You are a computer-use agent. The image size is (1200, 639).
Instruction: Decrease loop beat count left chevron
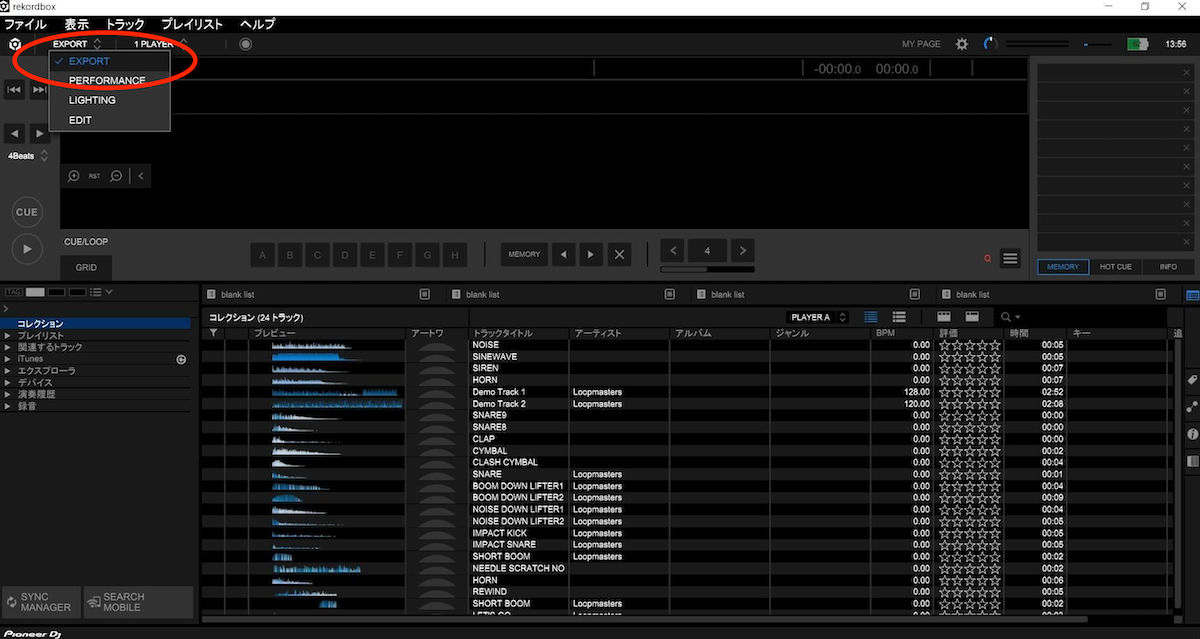click(x=674, y=251)
